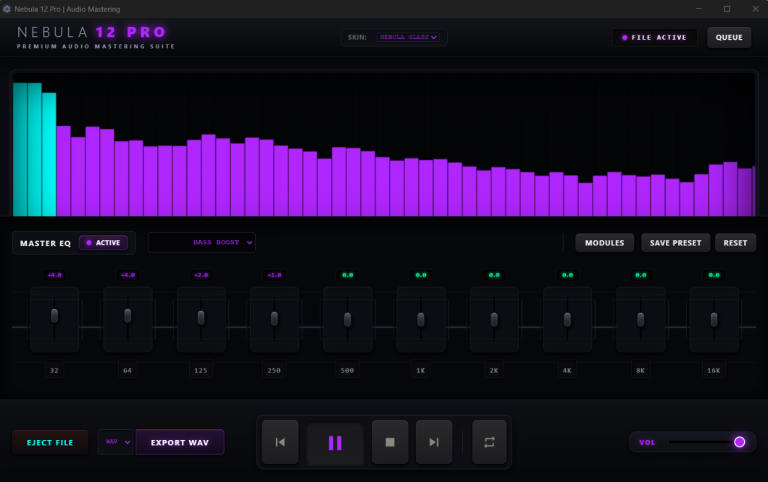Open the Skin selector dropdown
The width and height of the screenshot is (768, 482).
(408, 37)
